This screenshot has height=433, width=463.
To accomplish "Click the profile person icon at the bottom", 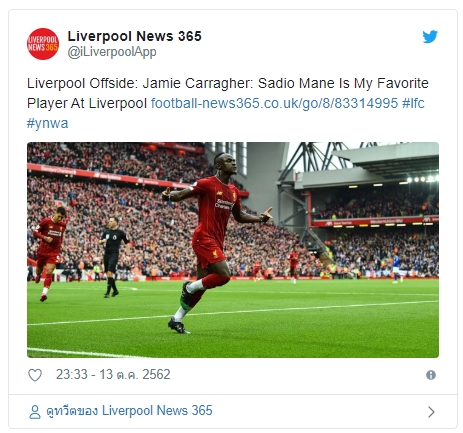I will 35,412.
